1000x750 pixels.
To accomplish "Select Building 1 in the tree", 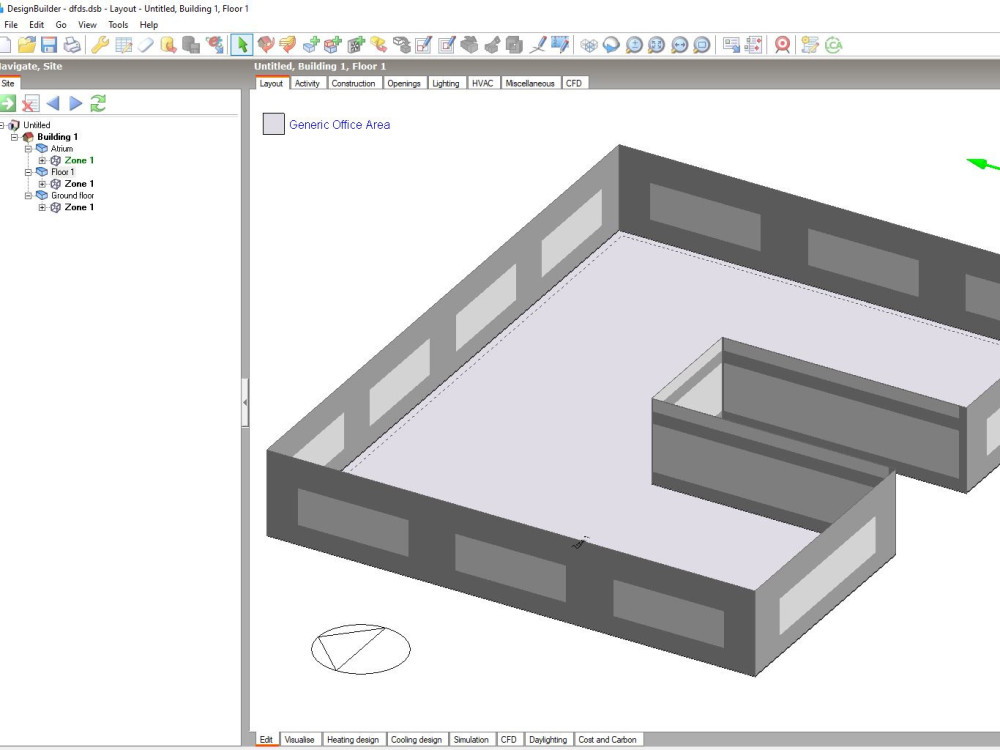I will pyautogui.click(x=57, y=137).
